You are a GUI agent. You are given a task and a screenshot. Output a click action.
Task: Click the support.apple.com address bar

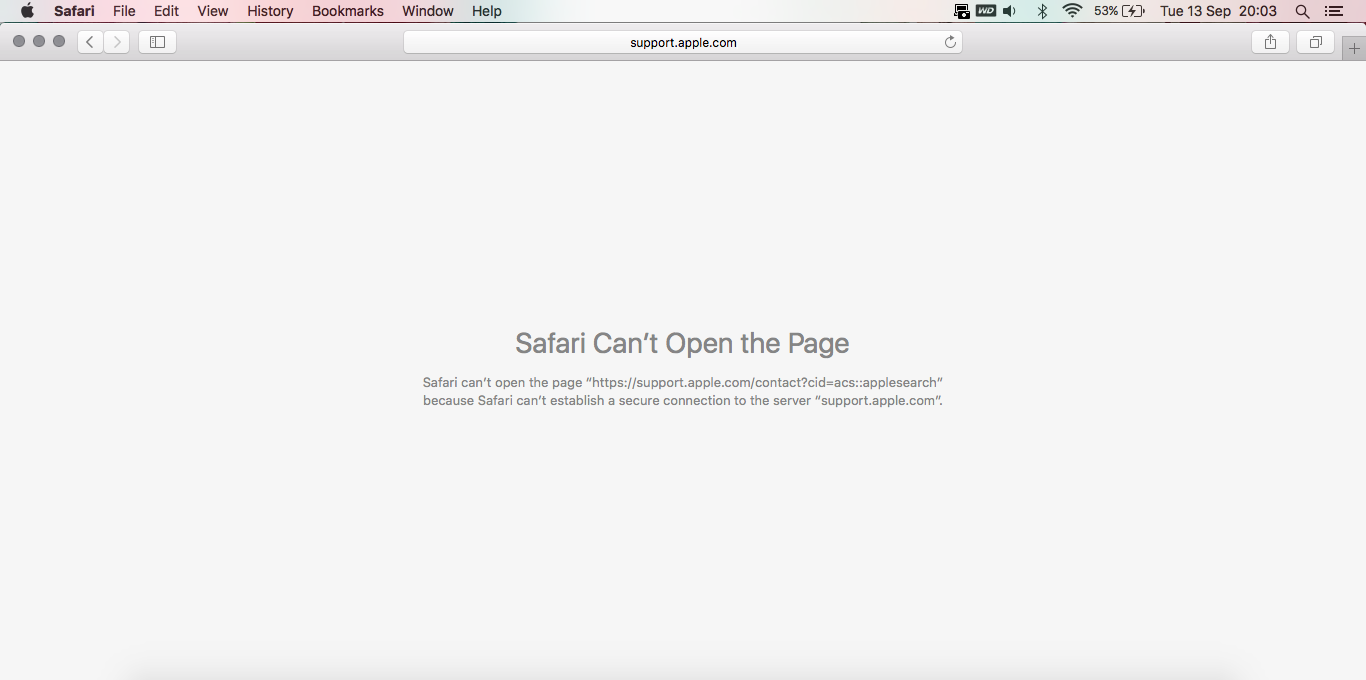click(683, 42)
